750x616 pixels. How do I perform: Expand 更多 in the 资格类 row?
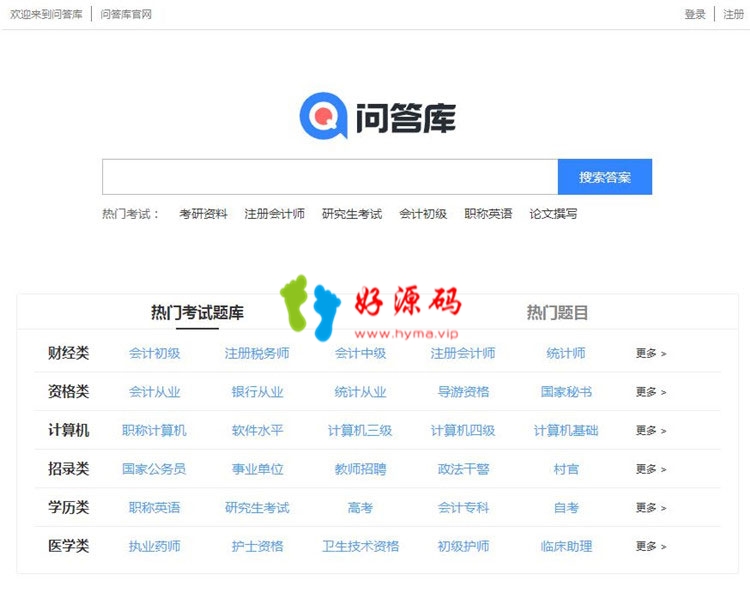pos(651,392)
